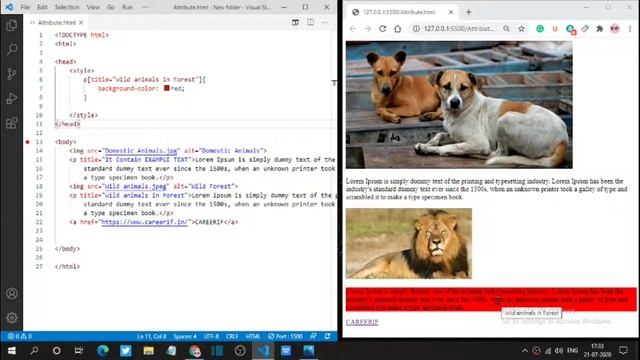Screen dimensions: 640x360
Task: Open the Accounts menu icon
Action: pos(11,293)
